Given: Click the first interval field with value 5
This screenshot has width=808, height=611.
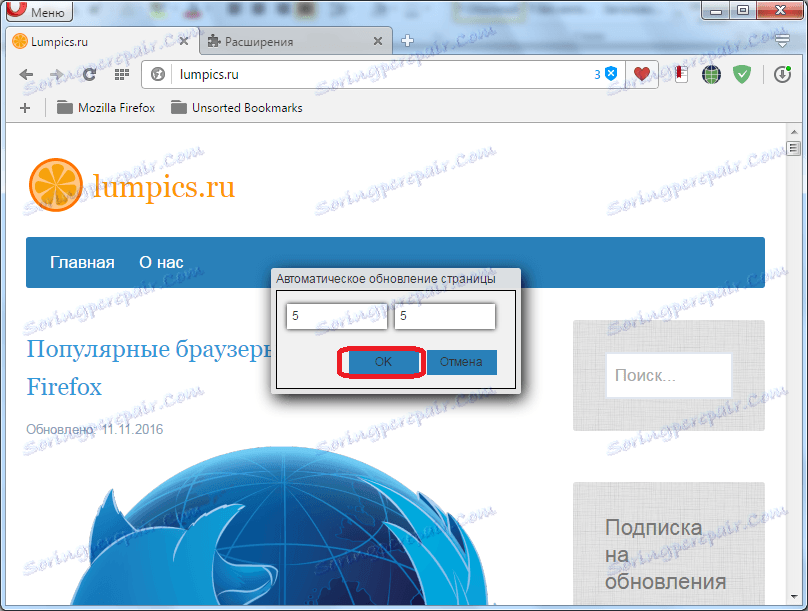Looking at the screenshot, I should (336, 316).
